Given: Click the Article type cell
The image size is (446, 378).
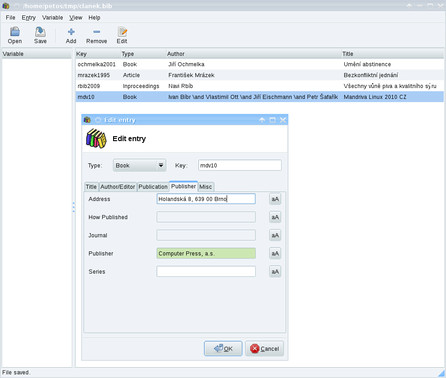Looking at the screenshot, I should coord(131,75).
